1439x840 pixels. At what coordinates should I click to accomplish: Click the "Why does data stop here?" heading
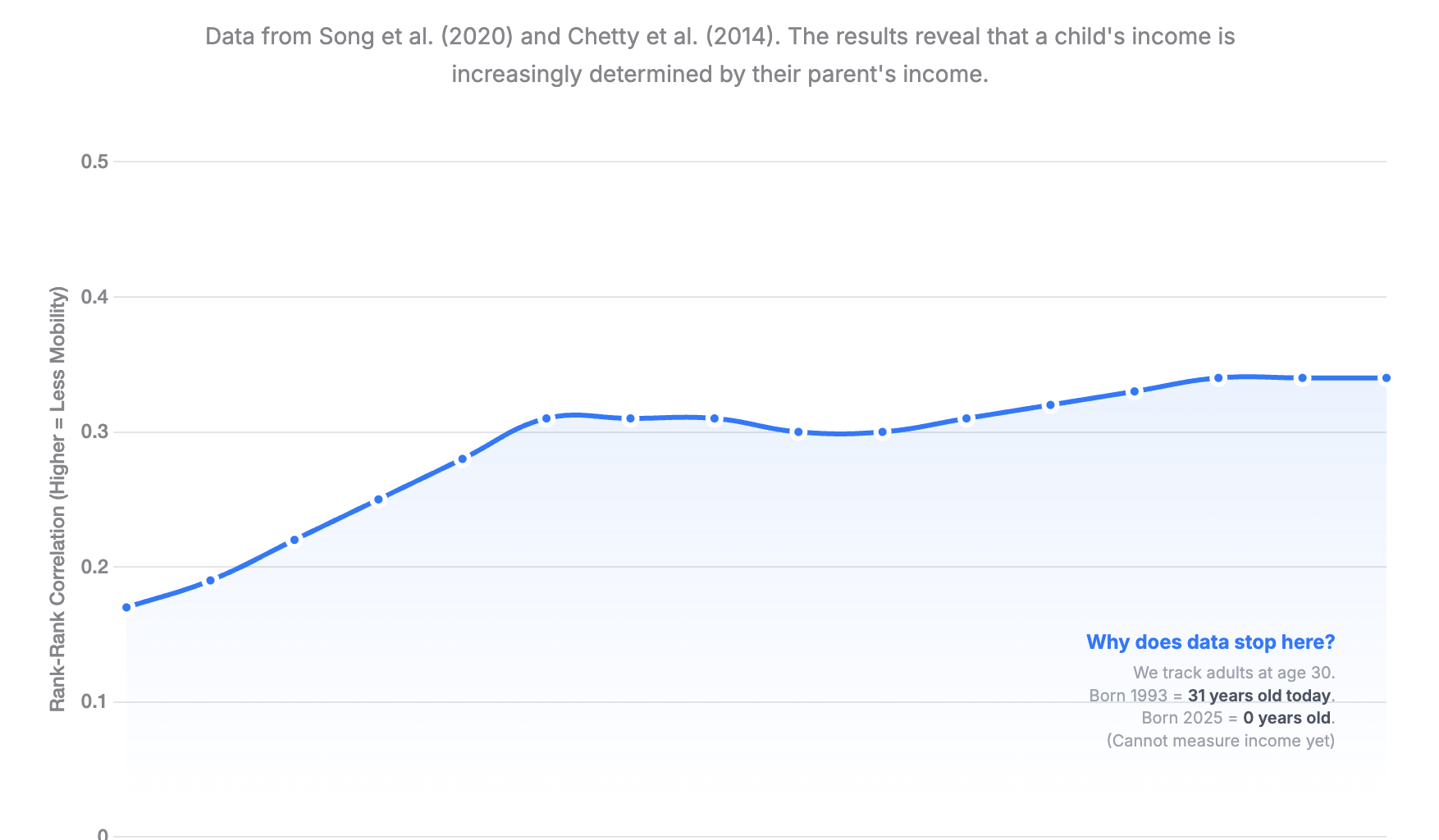pos(1210,642)
